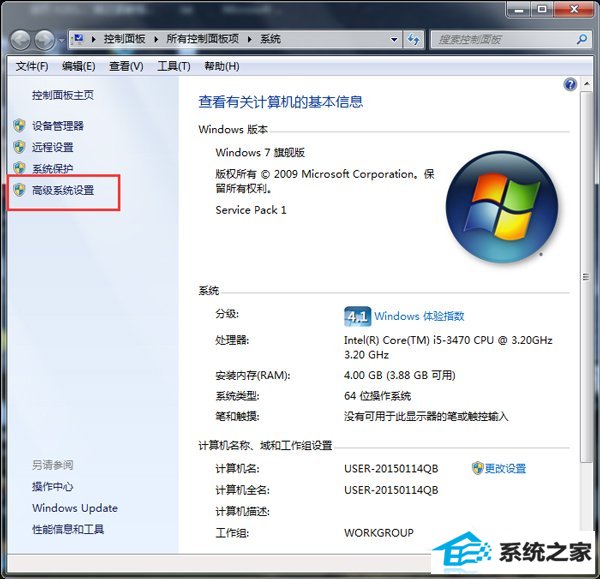Open Windows 体验指数 link

(419, 316)
